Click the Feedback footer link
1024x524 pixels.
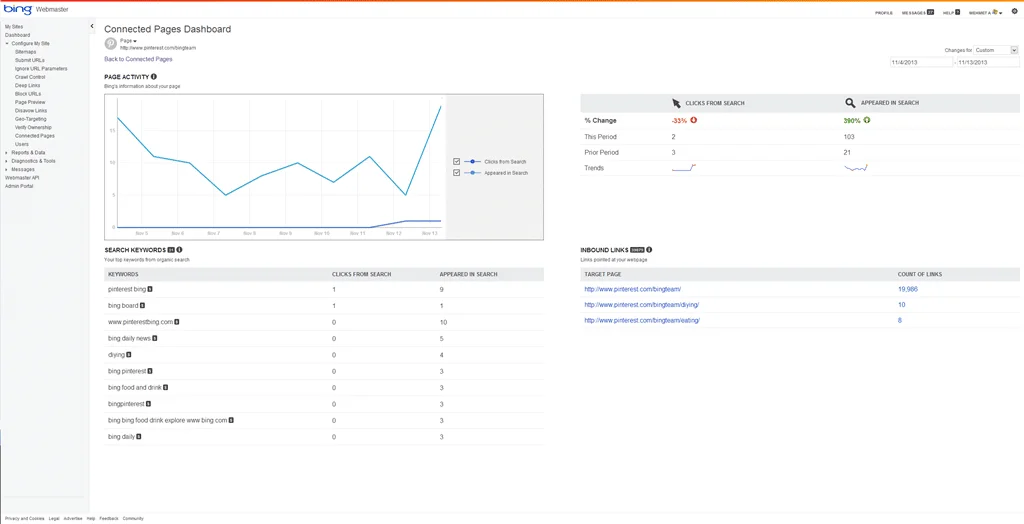coord(109,518)
